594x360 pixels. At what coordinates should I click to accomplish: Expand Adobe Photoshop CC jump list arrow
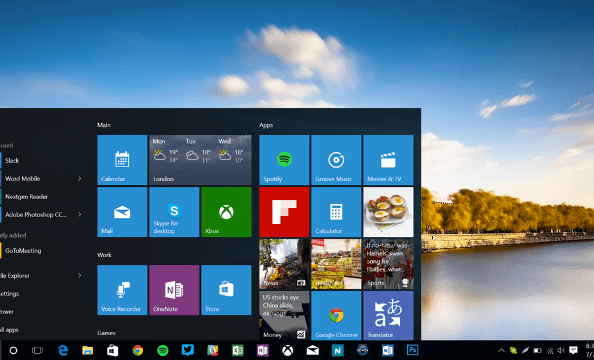point(80,214)
